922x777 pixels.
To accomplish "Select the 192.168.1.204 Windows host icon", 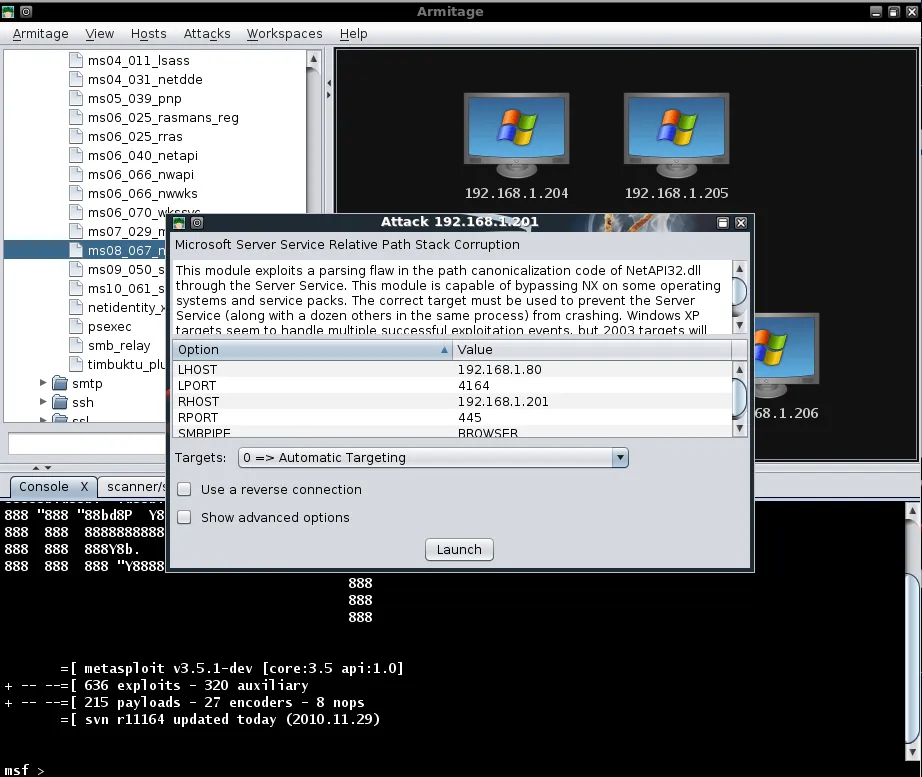I will tap(516, 131).
